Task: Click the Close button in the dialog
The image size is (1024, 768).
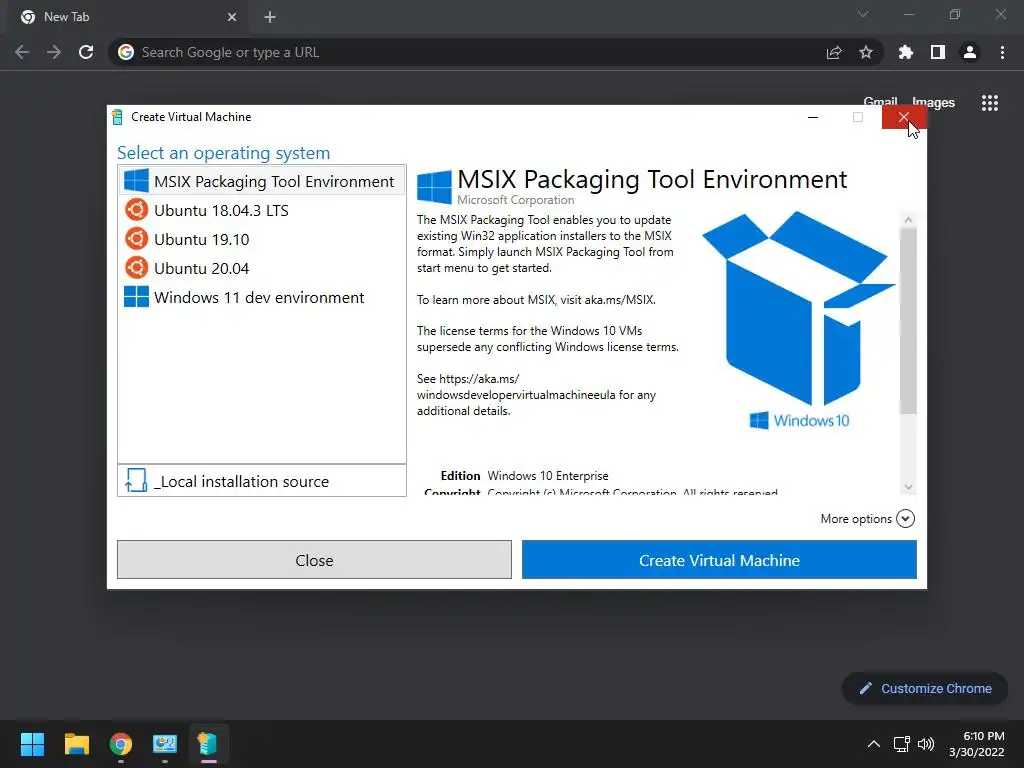Action: point(314,560)
